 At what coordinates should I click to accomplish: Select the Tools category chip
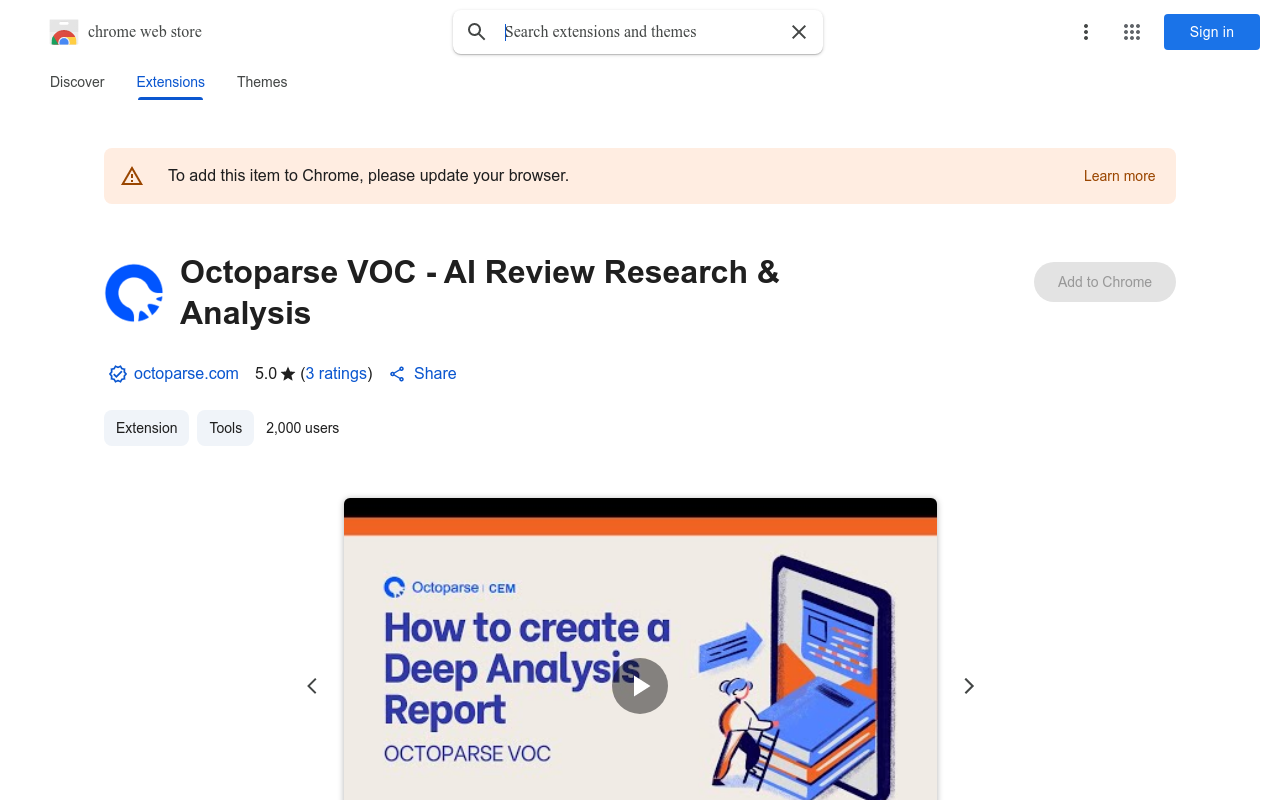[226, 428]
